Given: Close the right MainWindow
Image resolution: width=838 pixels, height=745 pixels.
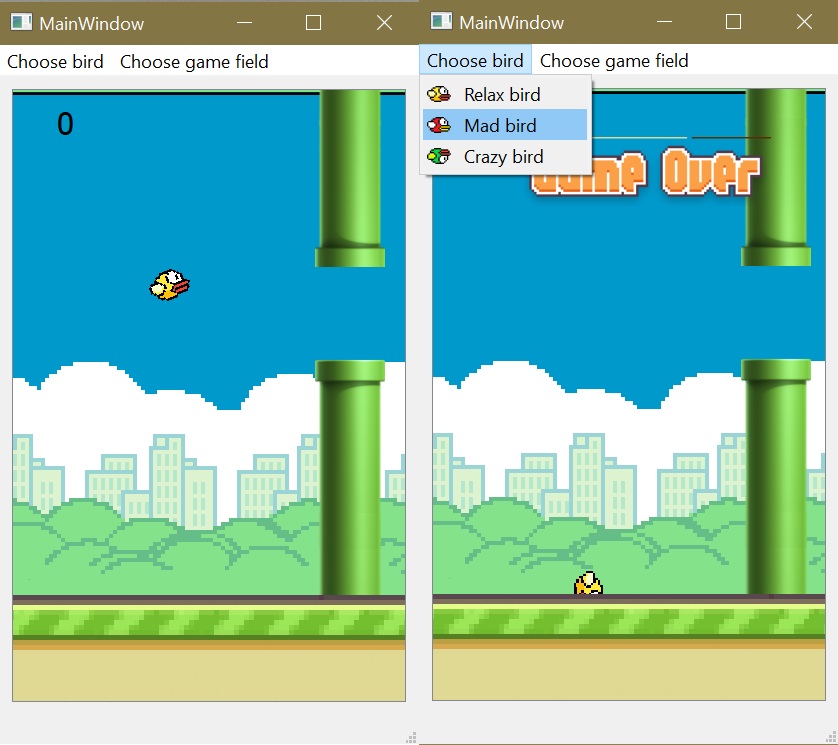Looking at the screenshot, I should click(x=804, y=23).
